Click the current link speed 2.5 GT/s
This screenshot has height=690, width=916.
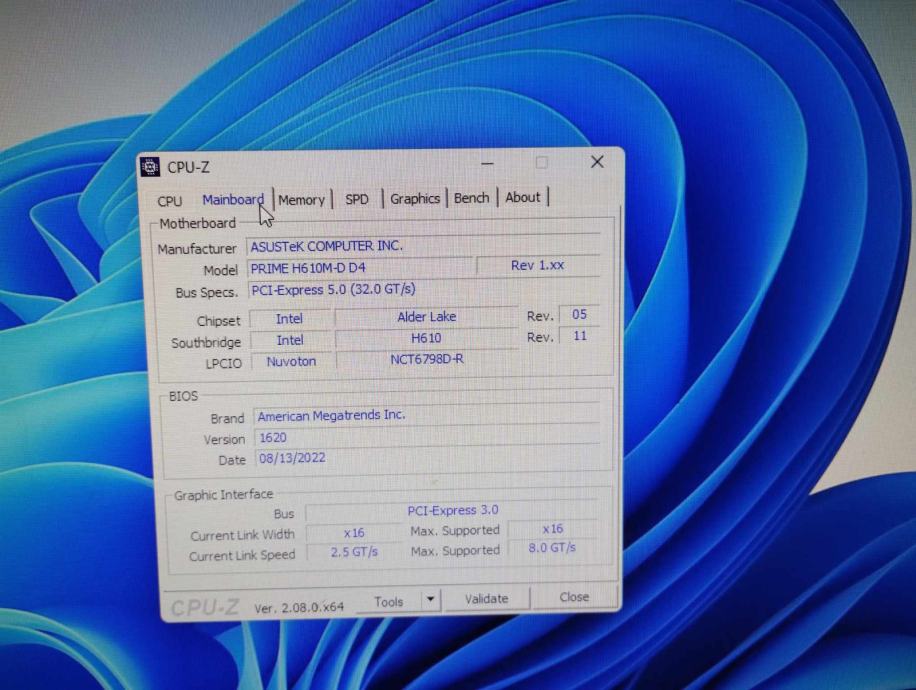pyautogui.click(x=354, y=552)
